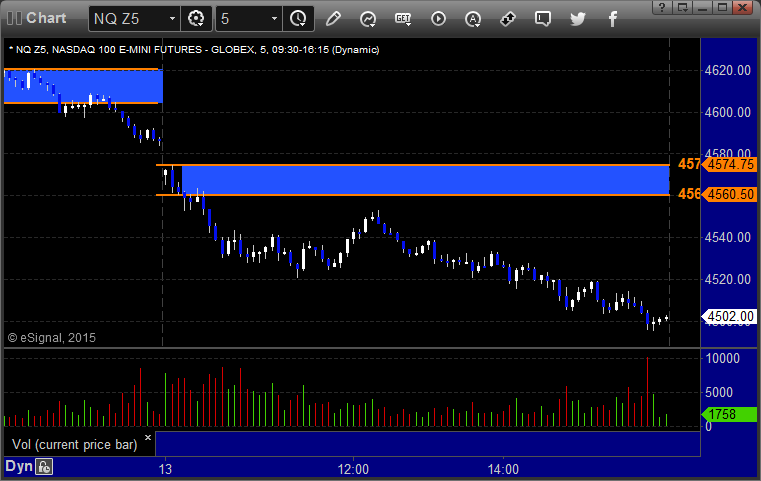This screenshot has width=761, height=481.
Task: Start bar replay play icon
Action: (x=438, y=19)
